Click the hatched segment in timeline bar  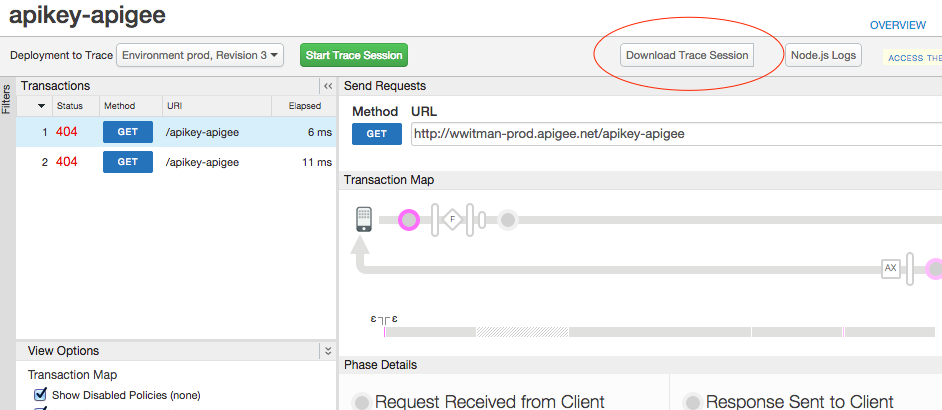(521, 331)
